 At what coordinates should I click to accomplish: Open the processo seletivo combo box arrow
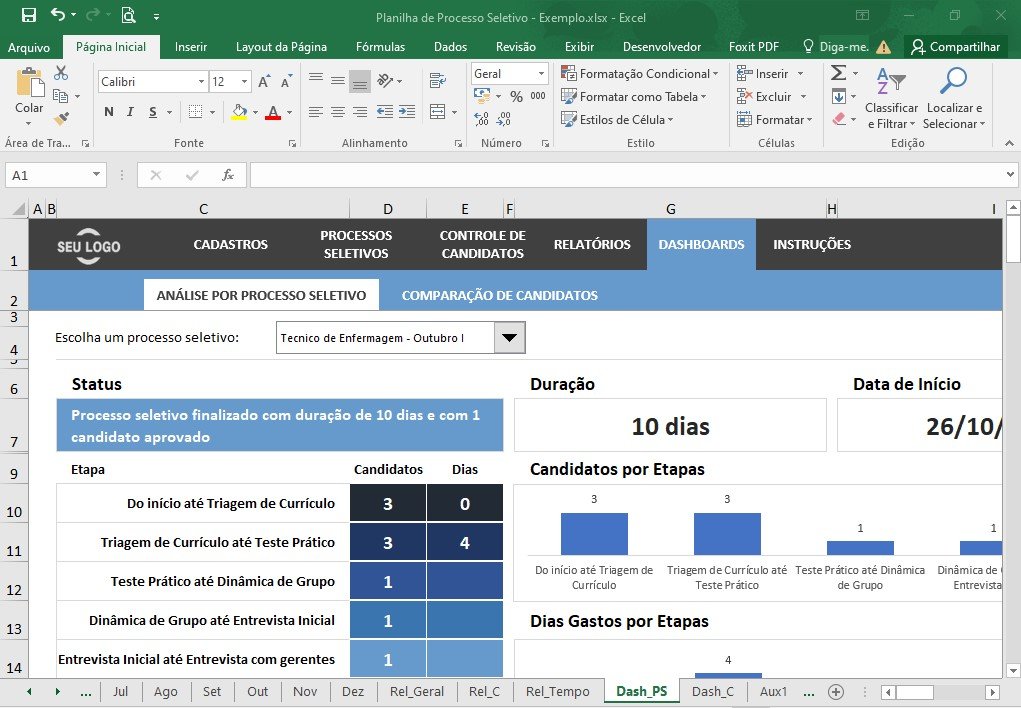(509, 337)
